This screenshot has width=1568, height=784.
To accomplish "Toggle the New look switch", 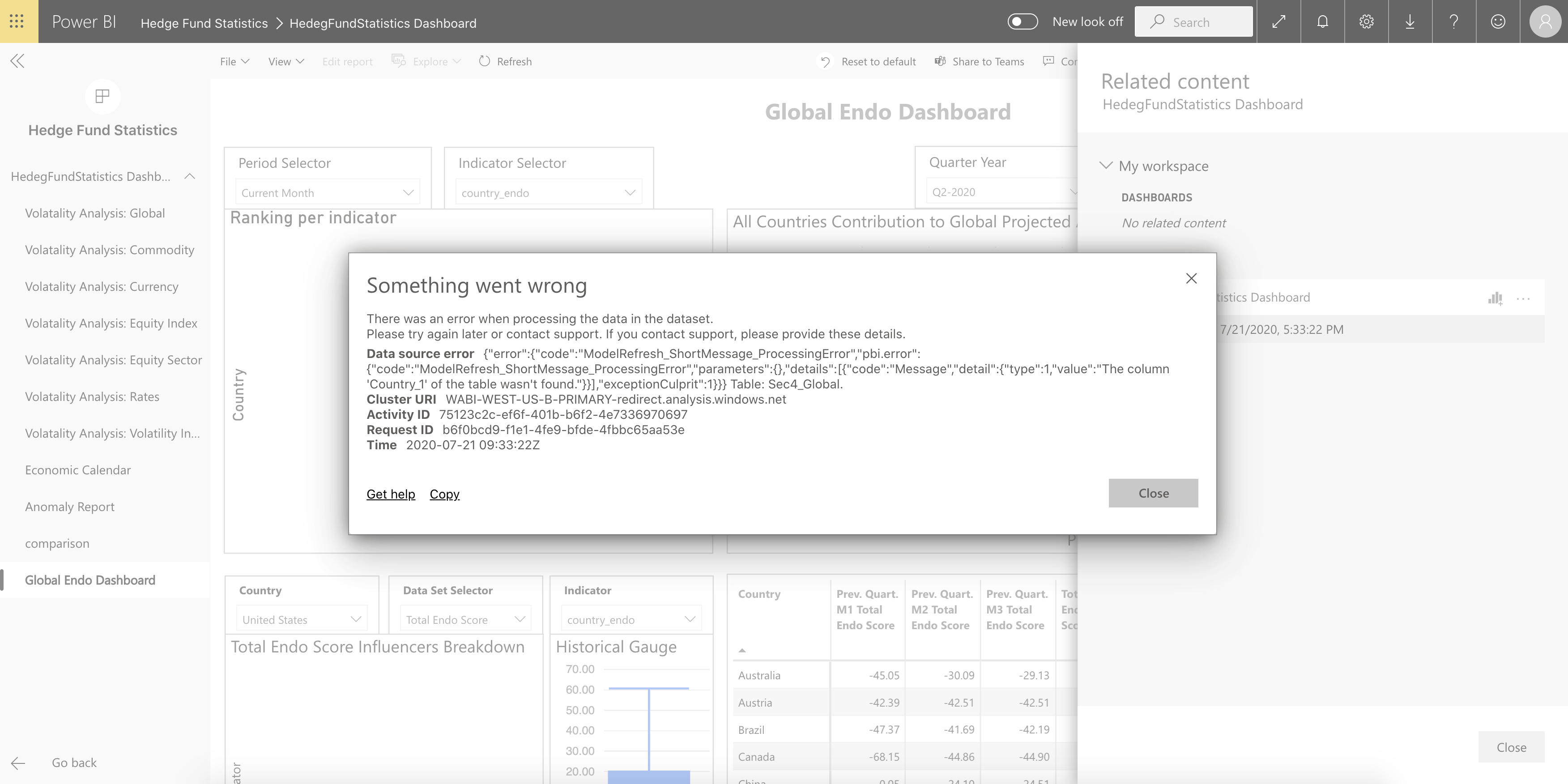I will tap(1023, 22).
